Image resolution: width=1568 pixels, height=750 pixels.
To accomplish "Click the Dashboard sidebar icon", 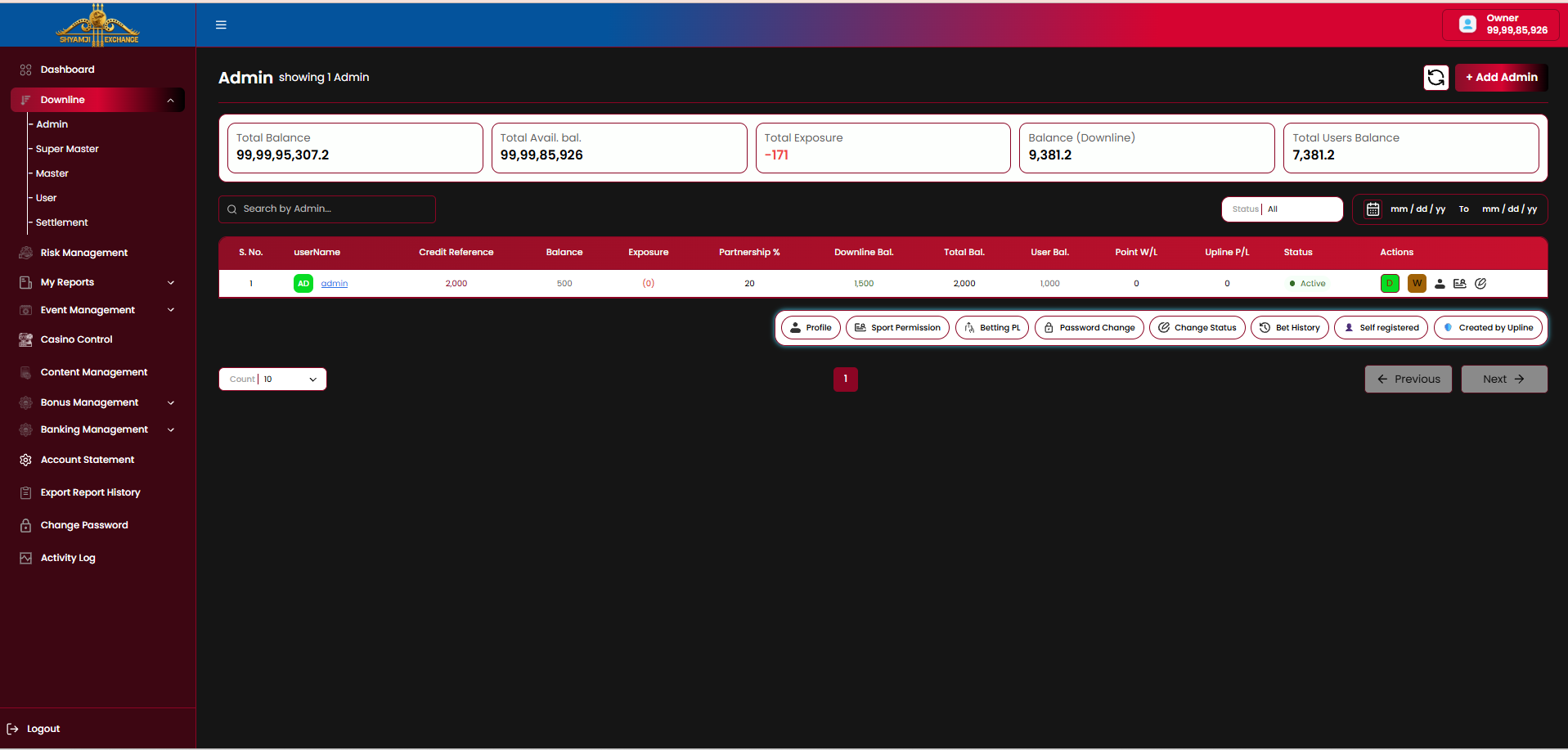I will tap(25, 70).
